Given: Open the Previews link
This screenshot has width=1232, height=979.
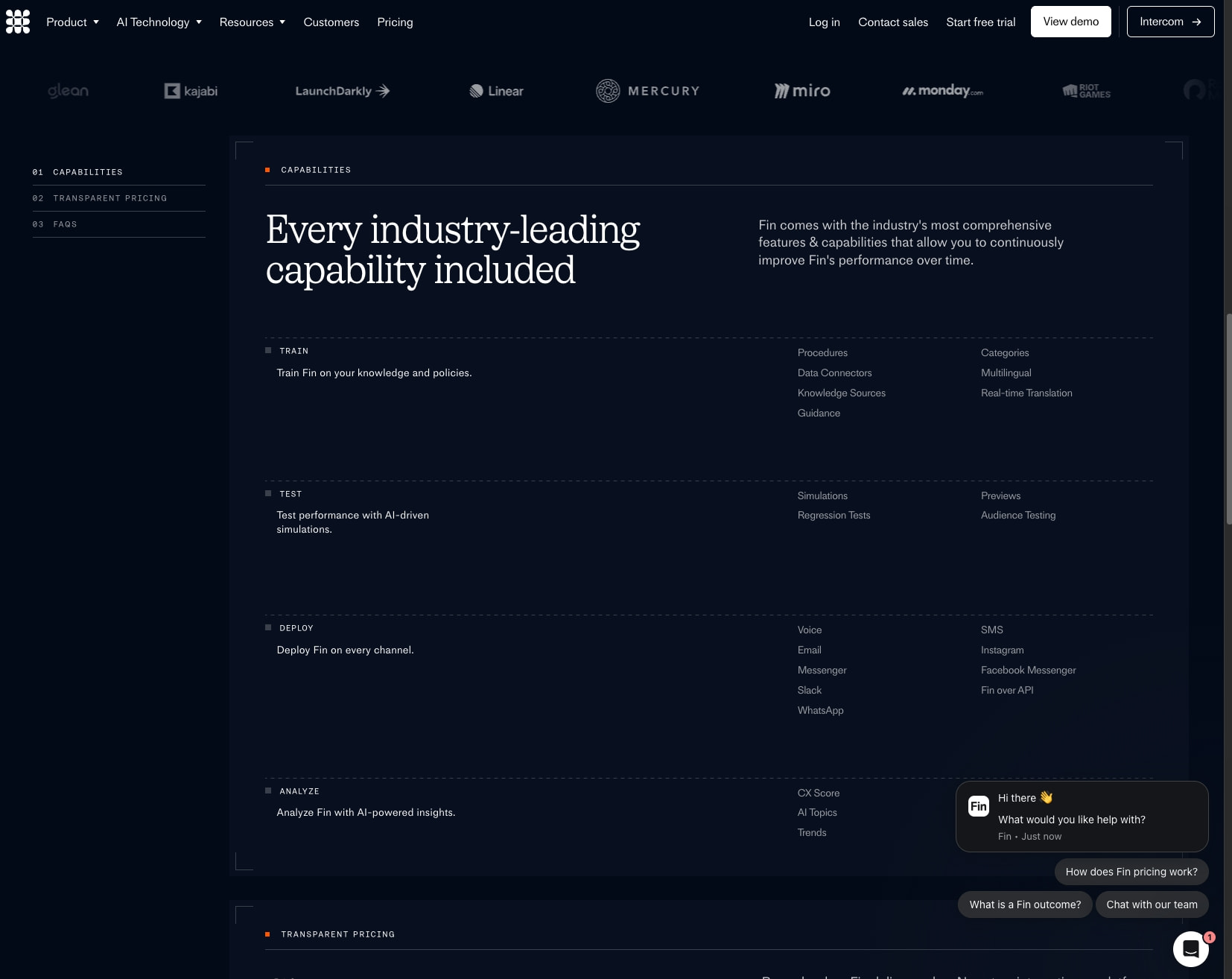Looking at the screenshot, I should [x=1000, y=495].
